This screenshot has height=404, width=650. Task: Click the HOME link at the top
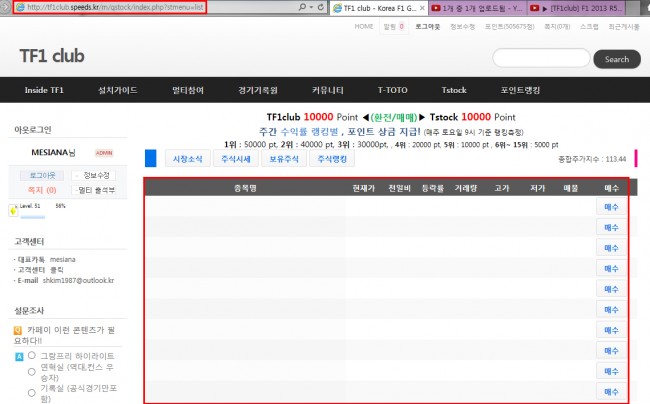tap(364, 27)
